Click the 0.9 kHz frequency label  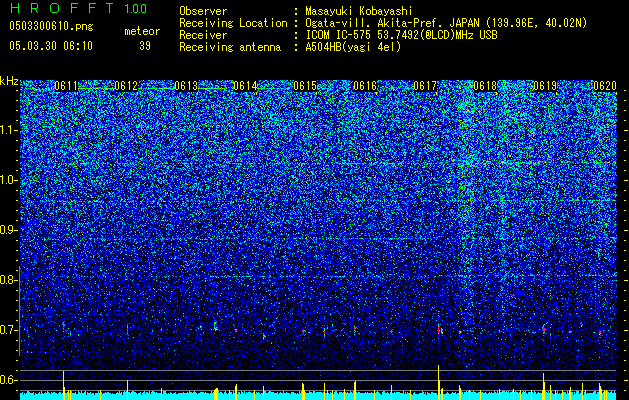click(8, 230)
